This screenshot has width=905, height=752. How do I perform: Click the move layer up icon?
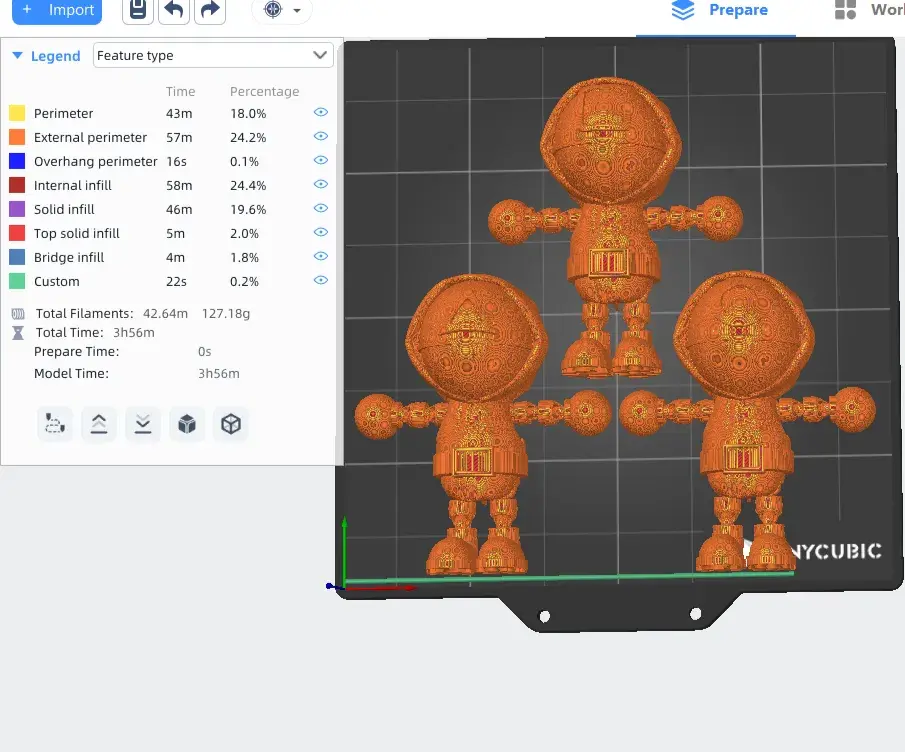99,424
